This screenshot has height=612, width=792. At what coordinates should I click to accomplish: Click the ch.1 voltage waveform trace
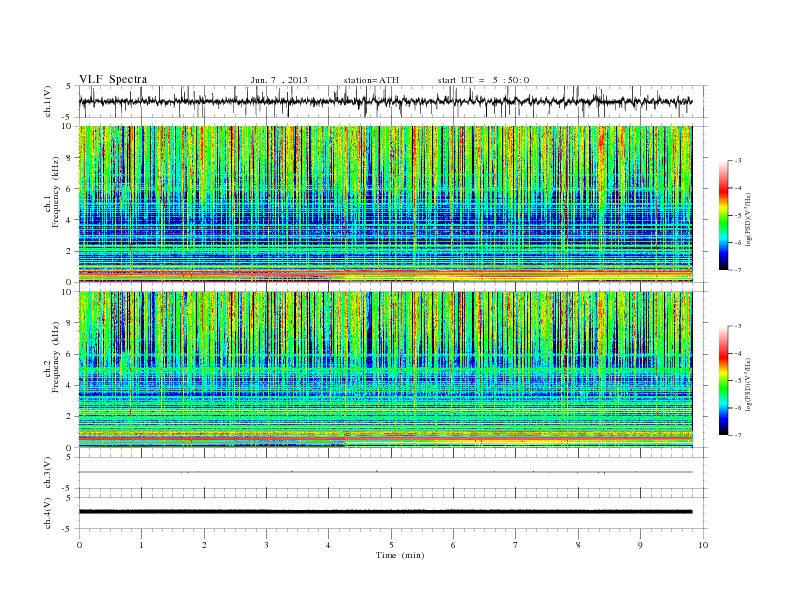coord(385,101)
